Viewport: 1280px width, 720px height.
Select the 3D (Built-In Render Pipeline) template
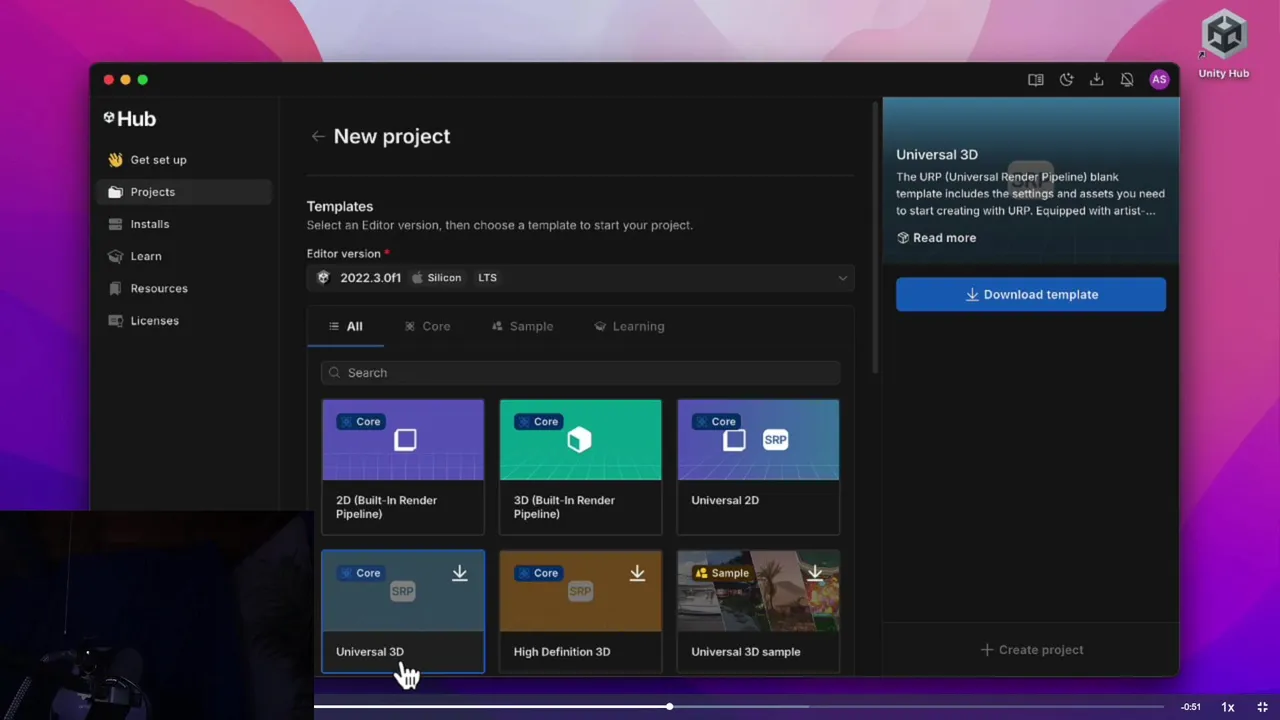[580, 467]
